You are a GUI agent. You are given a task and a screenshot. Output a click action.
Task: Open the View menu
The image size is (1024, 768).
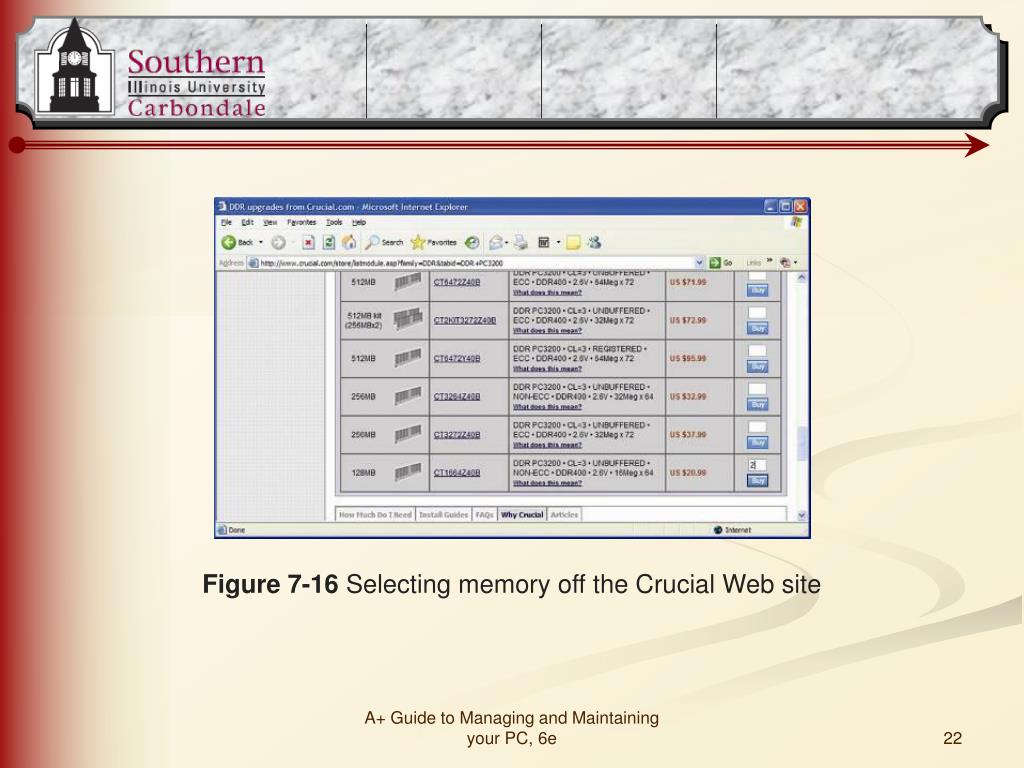tap(270, 222)
